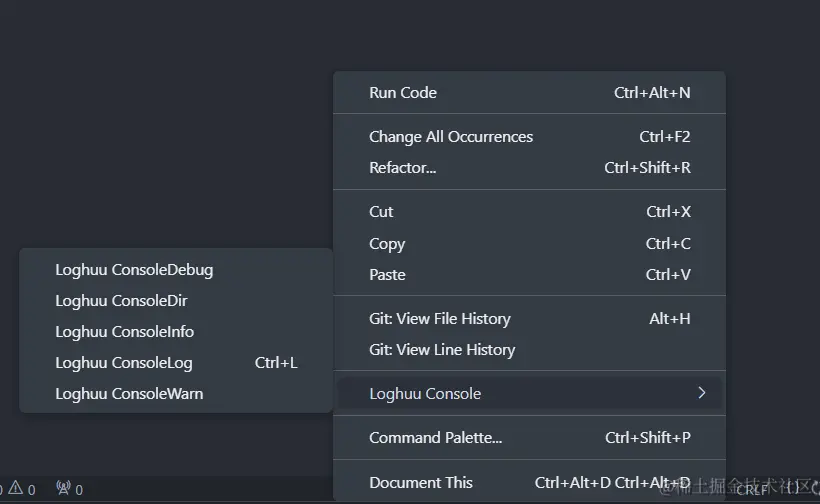The image size is (820, 504).
Task: Choose Paste from the context menu
Action: click(529, 274)
